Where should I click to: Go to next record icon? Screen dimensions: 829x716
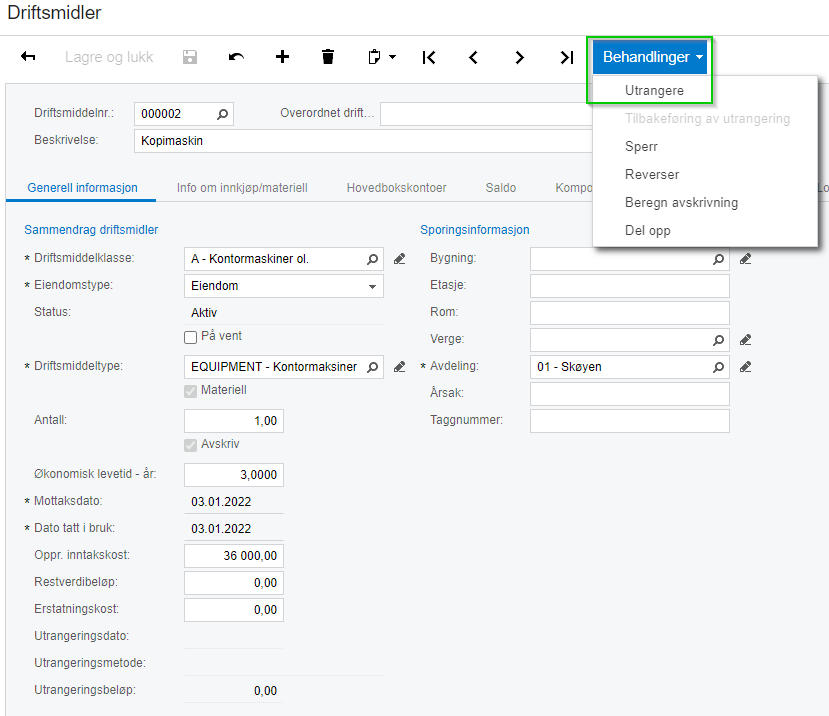(519, 57)
